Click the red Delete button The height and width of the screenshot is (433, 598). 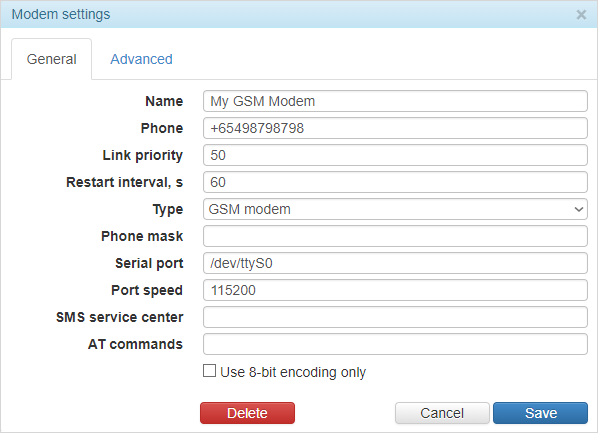tap(247, 413)
